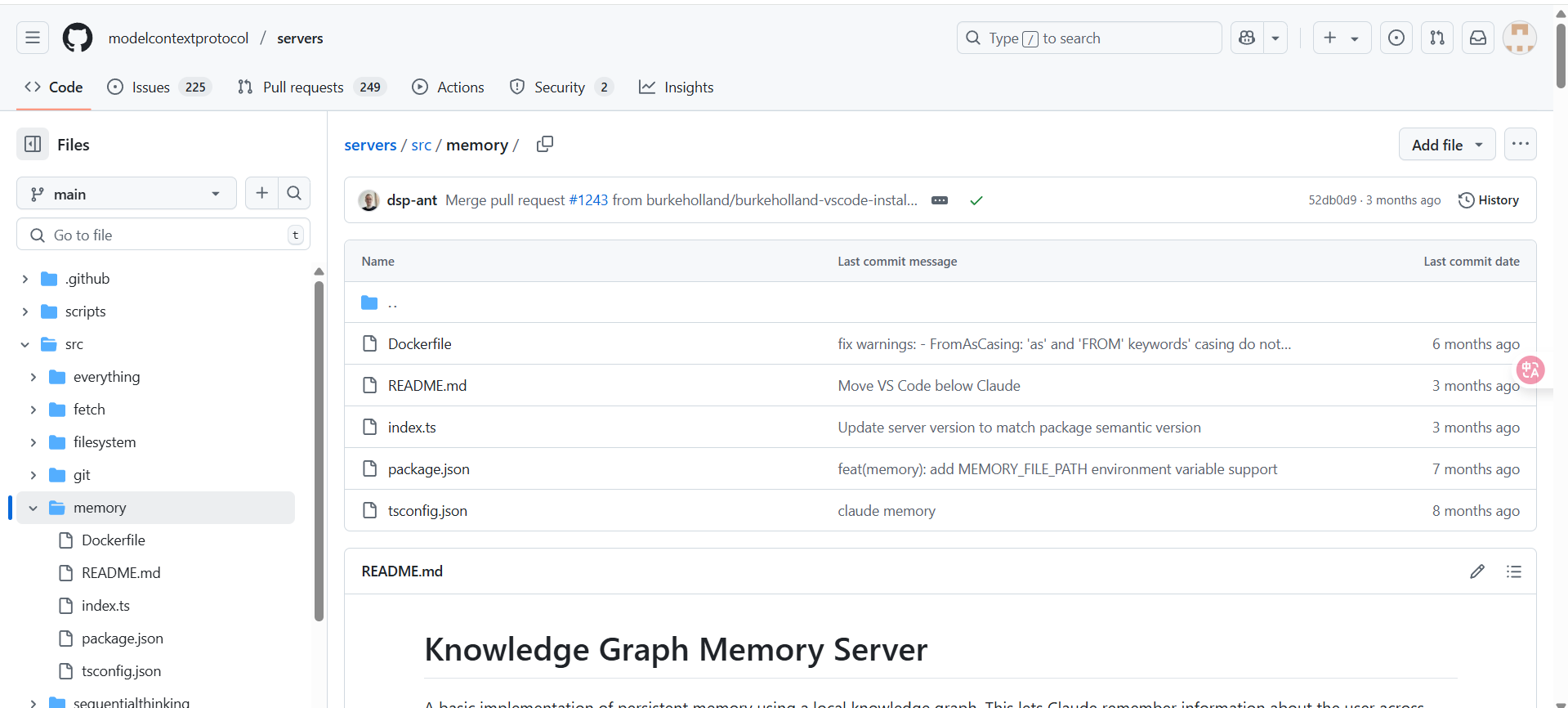This screenshot has height=708, width=1568.
Task: Open index.ts in the file list
Action: click(x=412, y=428)
